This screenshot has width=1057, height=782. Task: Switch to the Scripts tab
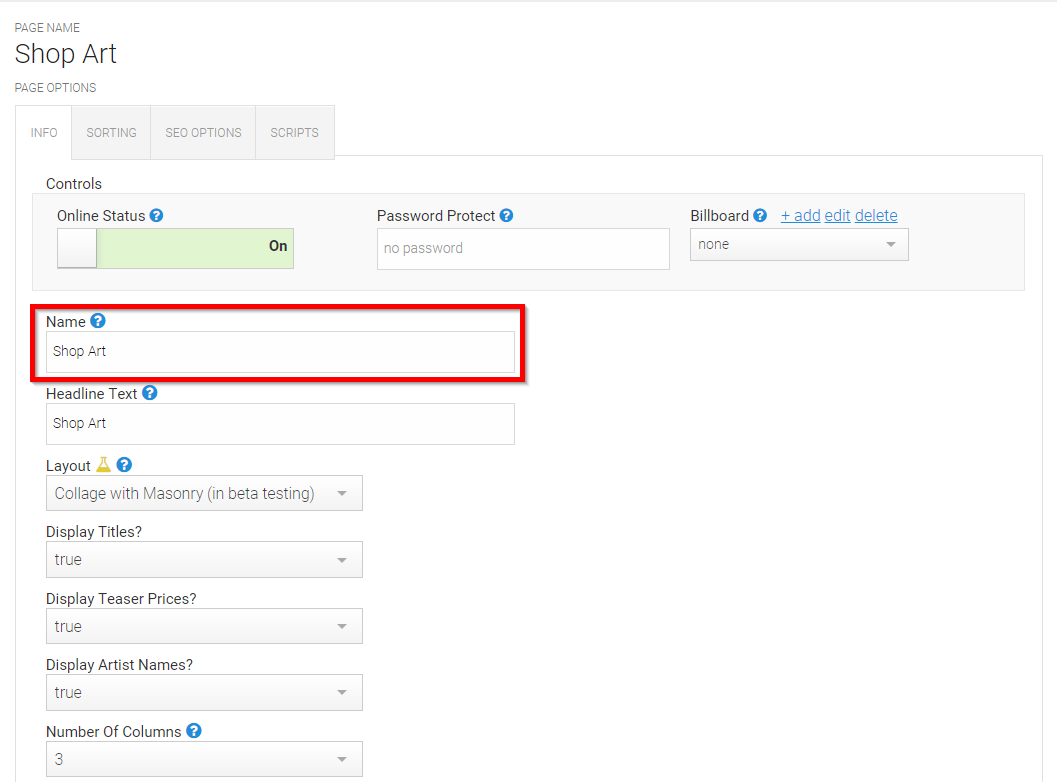click(x=295, y=133)
